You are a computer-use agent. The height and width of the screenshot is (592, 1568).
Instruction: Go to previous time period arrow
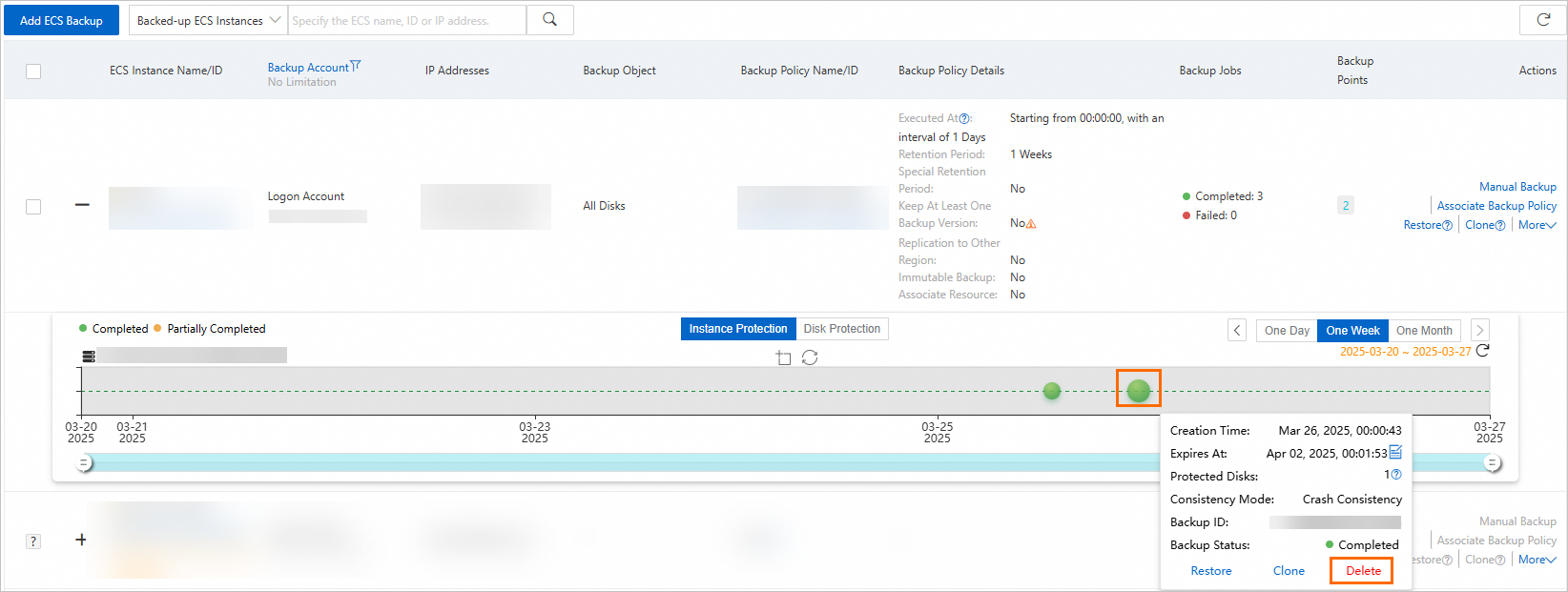[1237, 331]
